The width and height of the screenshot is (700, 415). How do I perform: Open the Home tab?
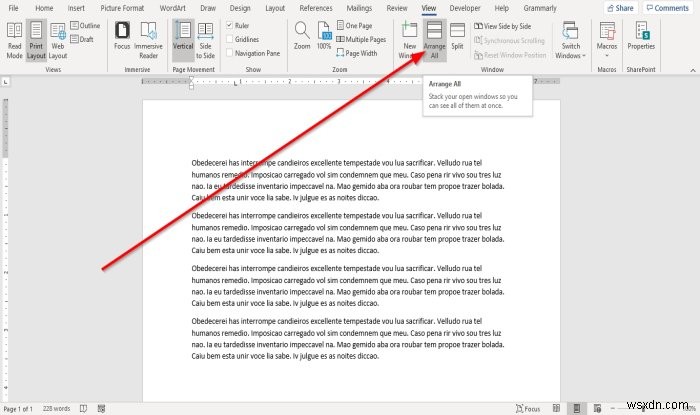(44, 8)
